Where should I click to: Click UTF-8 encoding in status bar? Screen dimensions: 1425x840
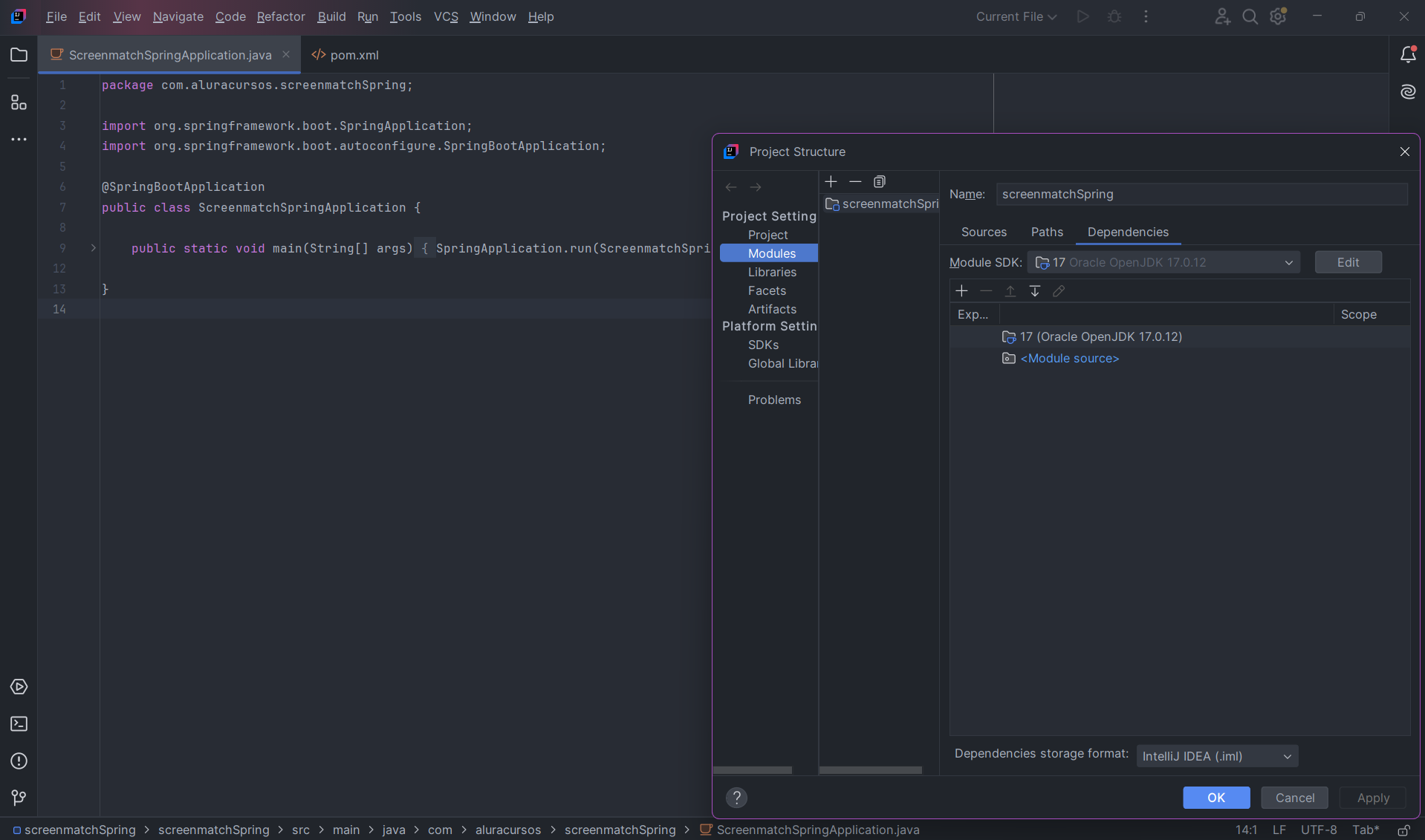1318,830
